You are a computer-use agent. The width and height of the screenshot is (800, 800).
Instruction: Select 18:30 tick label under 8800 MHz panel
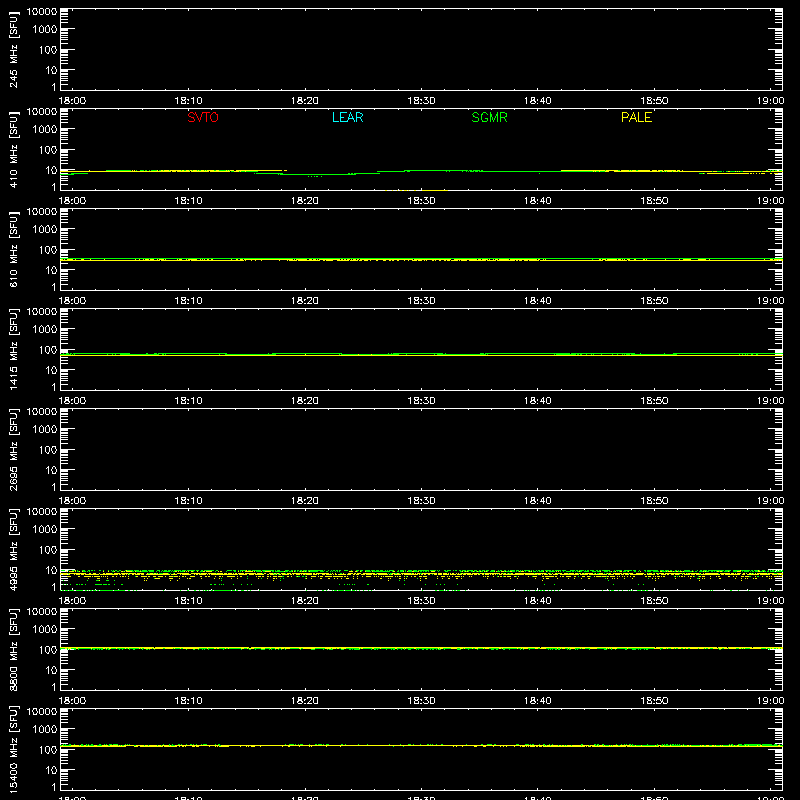click(x=421, y=701)
